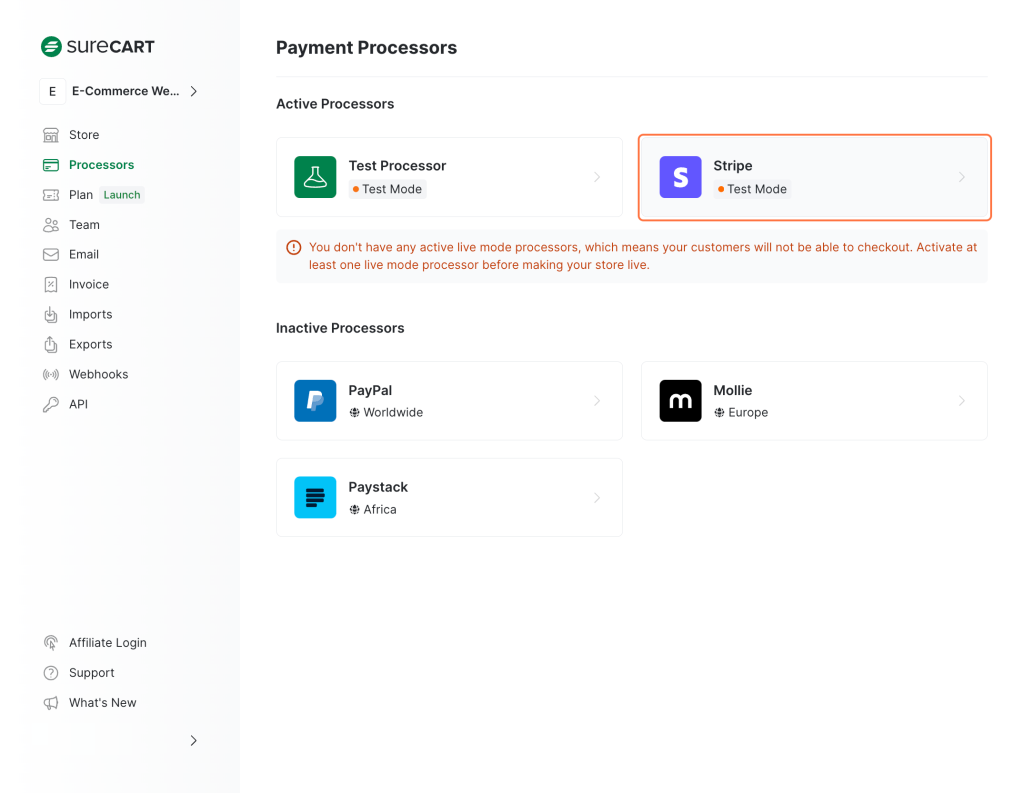Image resolution: width=1024 pixels, height=793 pixels.
Task: Select the Processors sidebar icon
Action: (x=50, y=164)
